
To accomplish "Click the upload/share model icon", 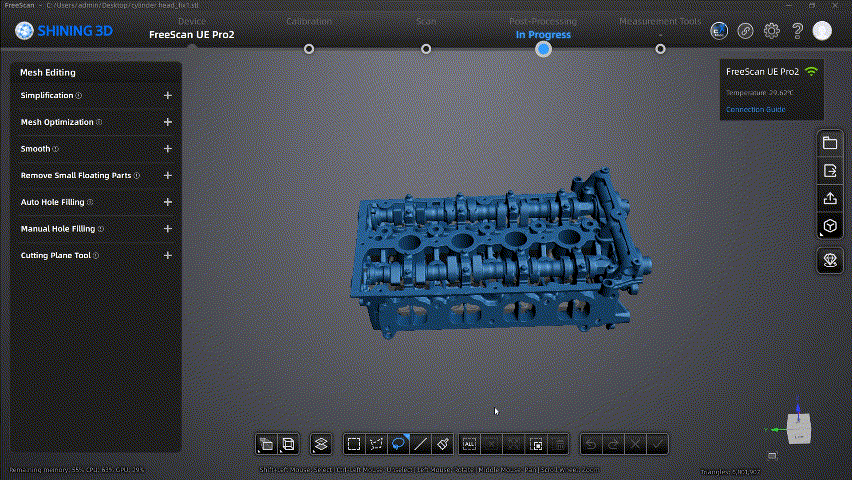I will [830, 198].
